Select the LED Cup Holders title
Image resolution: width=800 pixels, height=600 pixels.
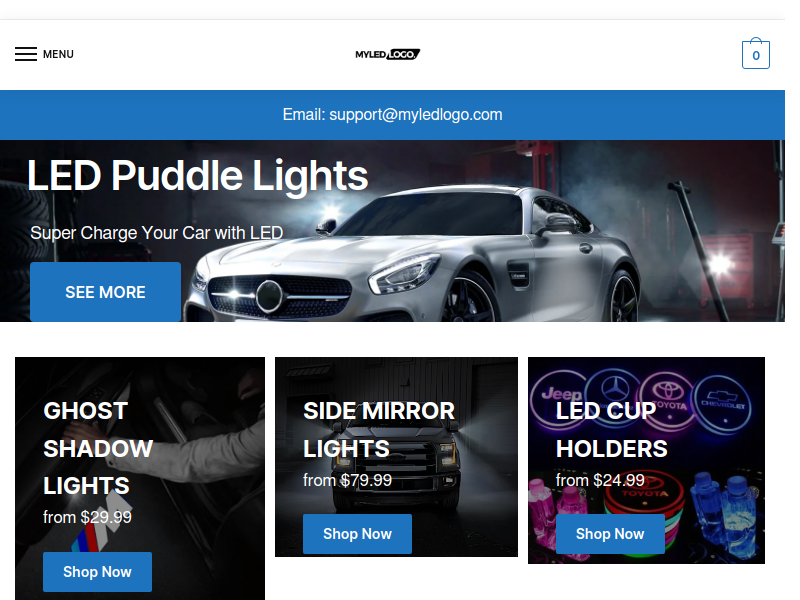tap(611, 430)
